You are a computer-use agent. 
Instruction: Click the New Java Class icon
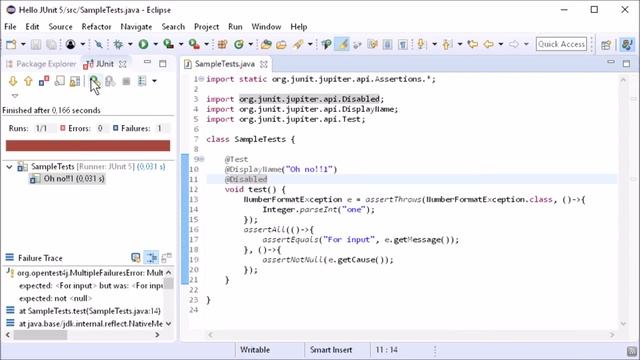[x=239, y=44]
